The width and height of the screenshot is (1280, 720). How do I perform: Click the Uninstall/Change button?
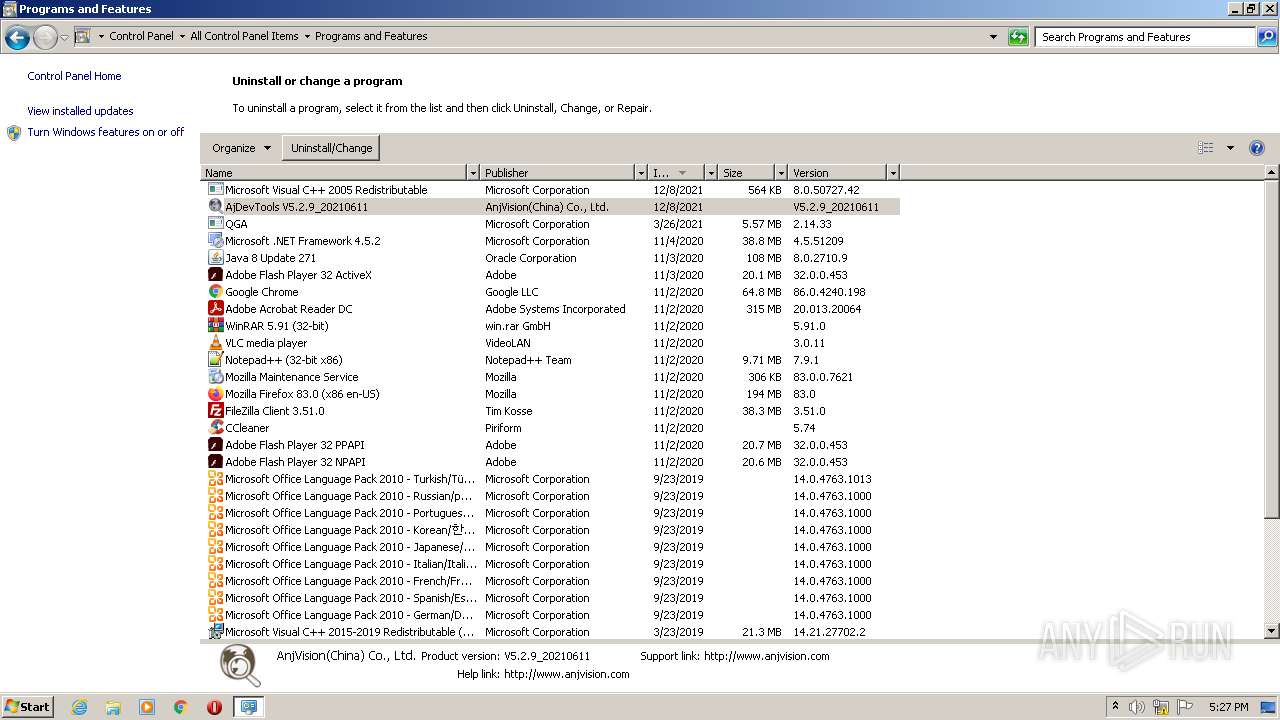click(331, 148)
